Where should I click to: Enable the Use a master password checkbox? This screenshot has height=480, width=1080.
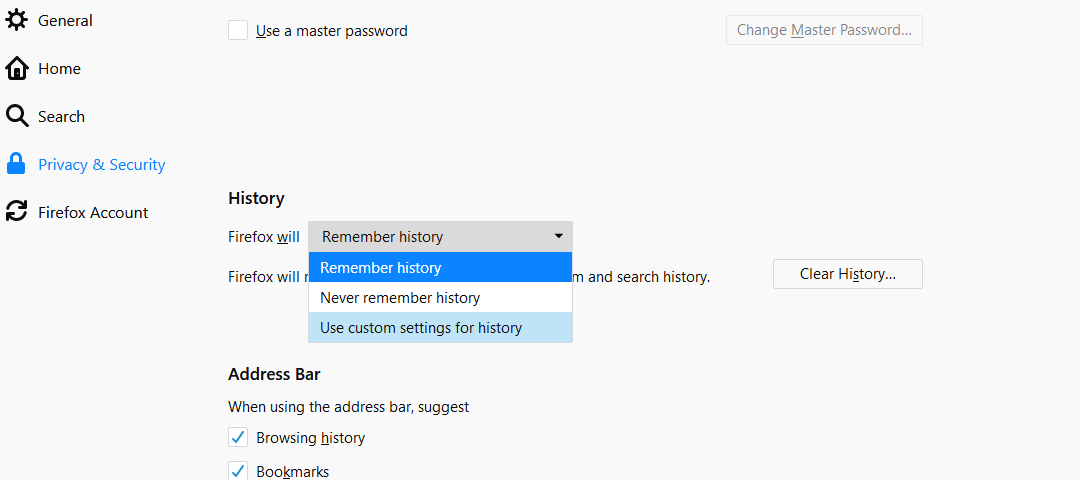click(238, 30)
